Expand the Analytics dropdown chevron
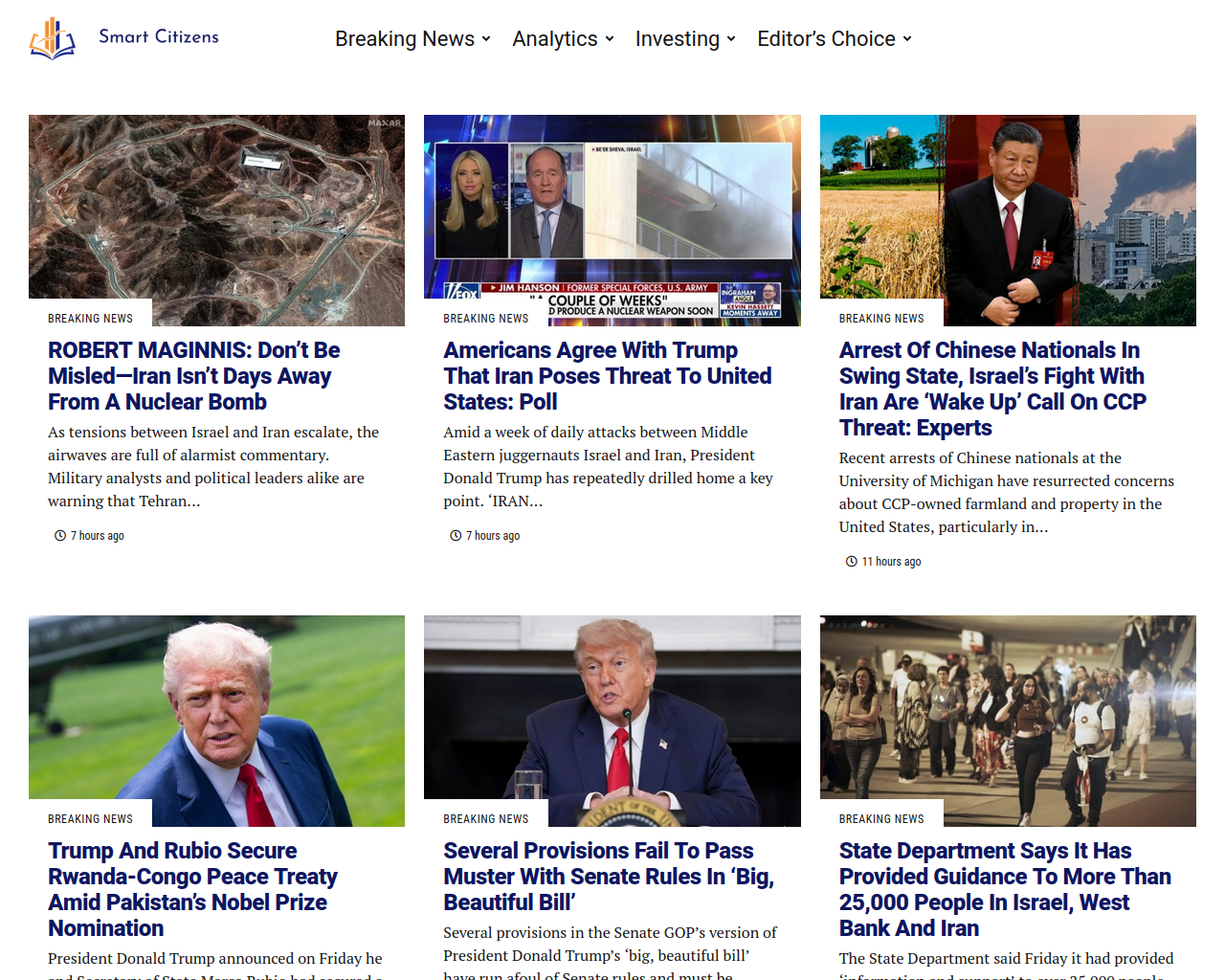Image resolution: width=1225 pixels, height=980 pixels. (x=610, y=39)
